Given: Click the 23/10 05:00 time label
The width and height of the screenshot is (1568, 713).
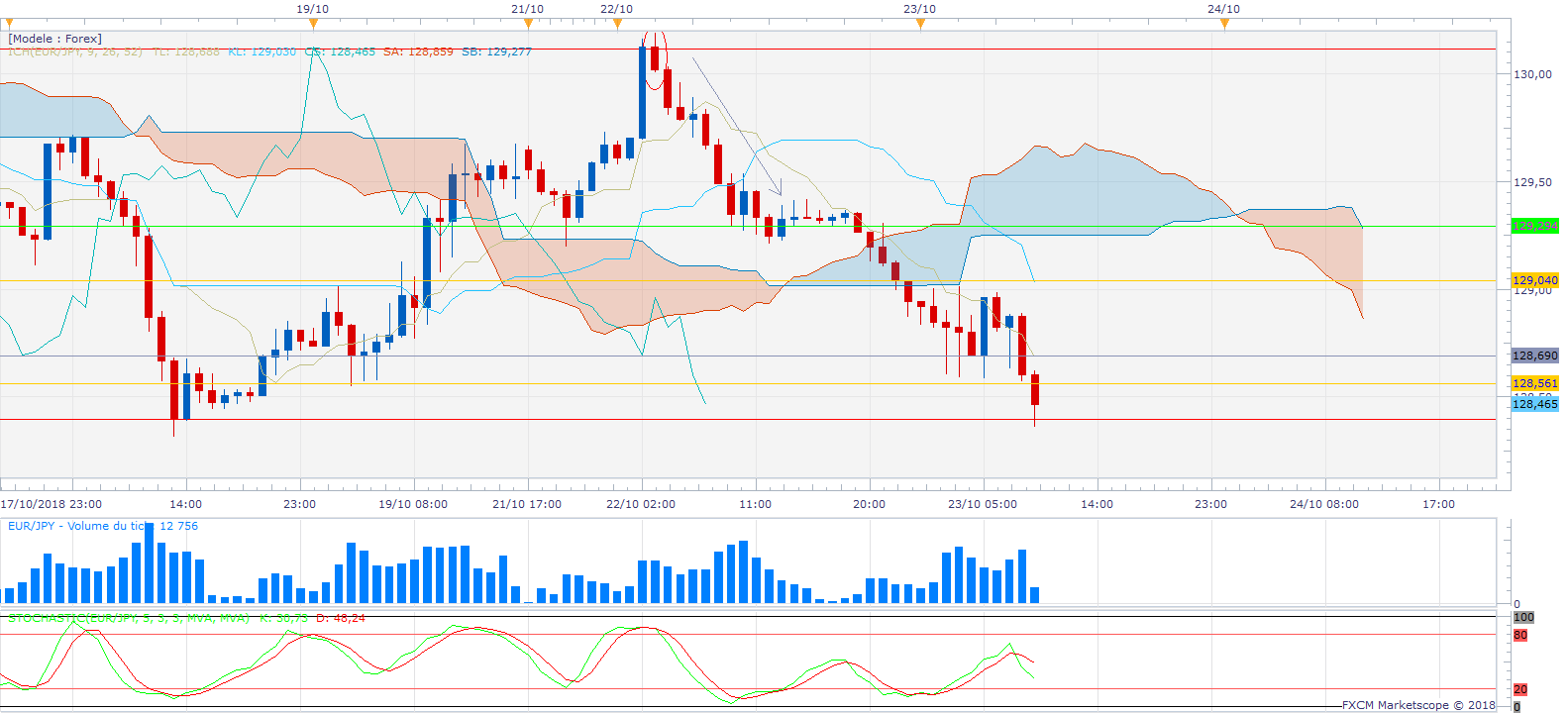Looking at the screenshot, I should [983, 504].
